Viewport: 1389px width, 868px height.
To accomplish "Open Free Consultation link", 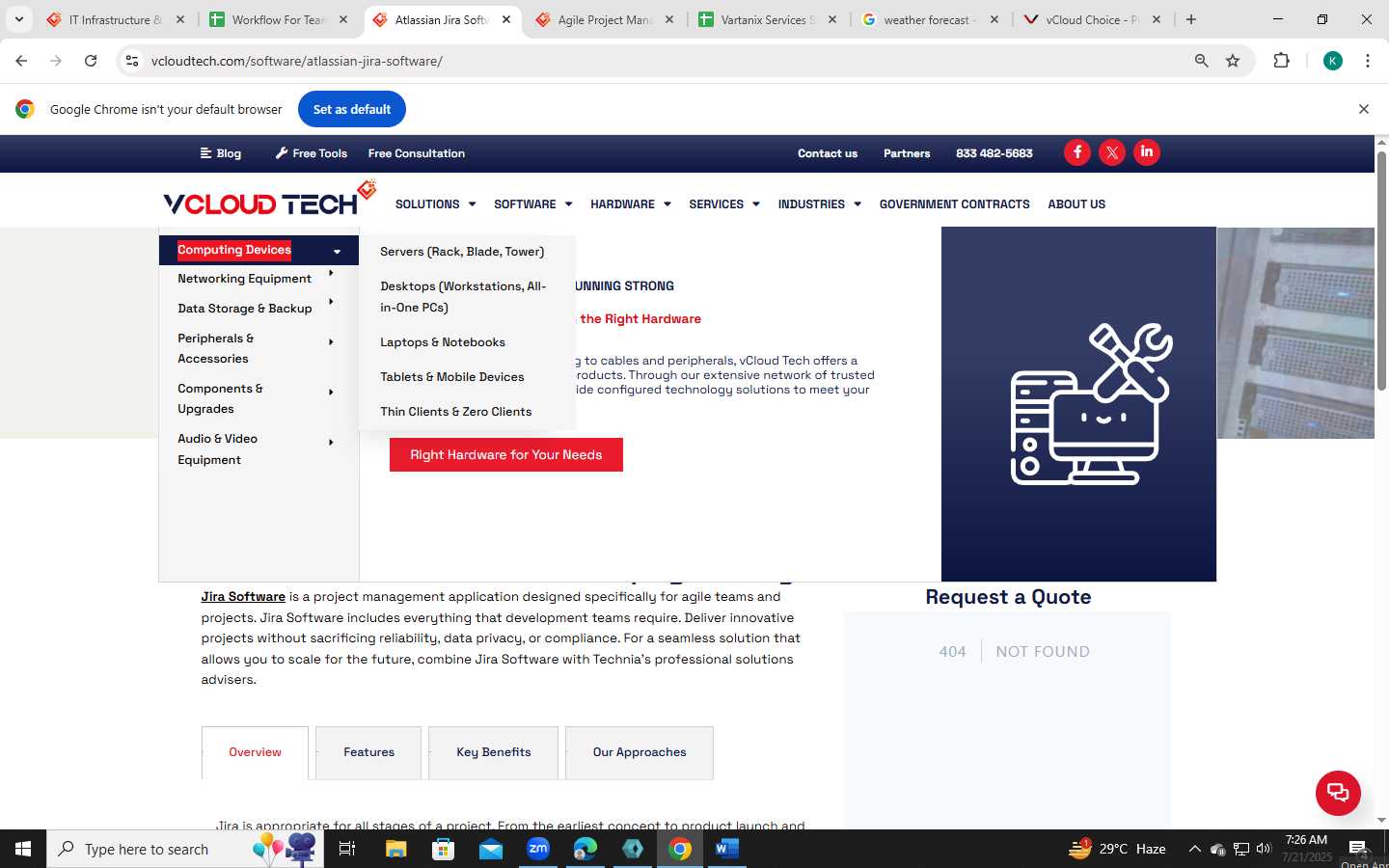I will [x=417, y=153].
